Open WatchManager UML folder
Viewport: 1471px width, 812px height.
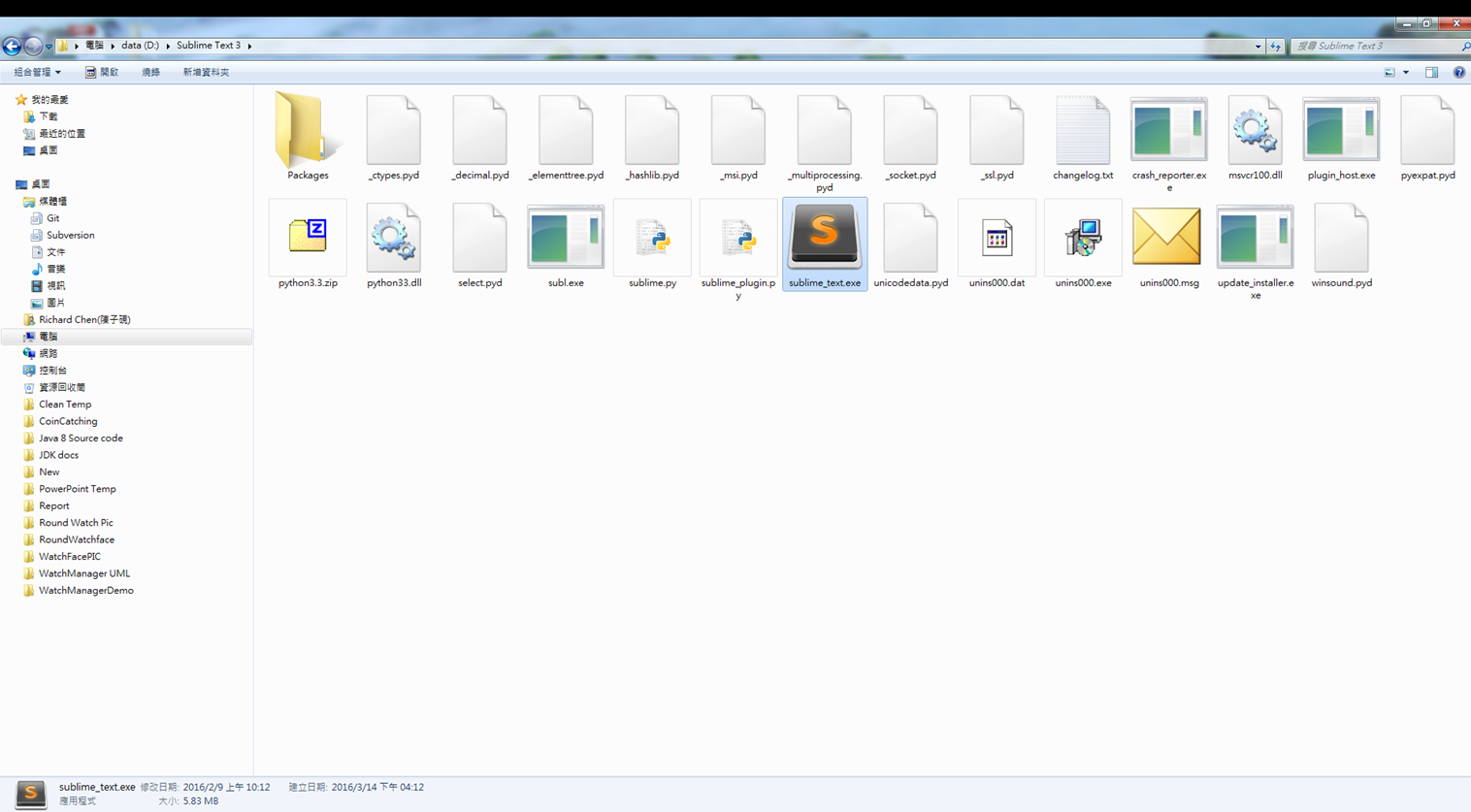click(83, 573)
